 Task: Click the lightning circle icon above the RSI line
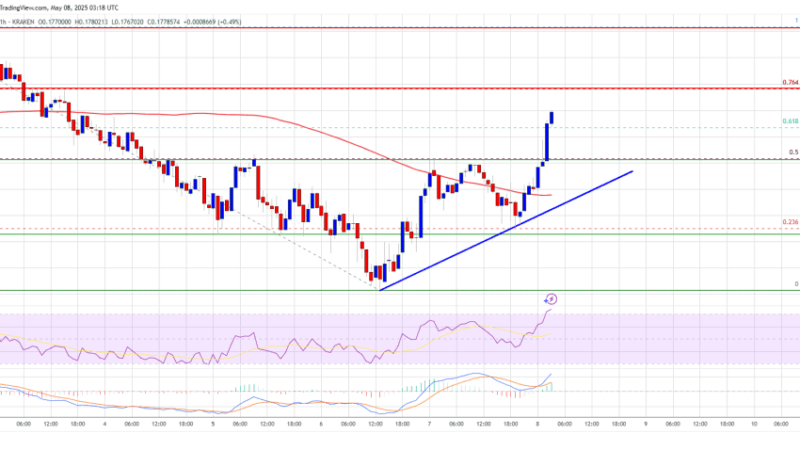[x=551, y=299]
